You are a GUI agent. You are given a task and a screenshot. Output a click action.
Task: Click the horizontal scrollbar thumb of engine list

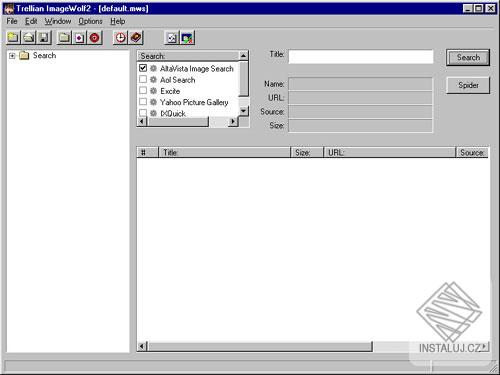pos(178,122)
